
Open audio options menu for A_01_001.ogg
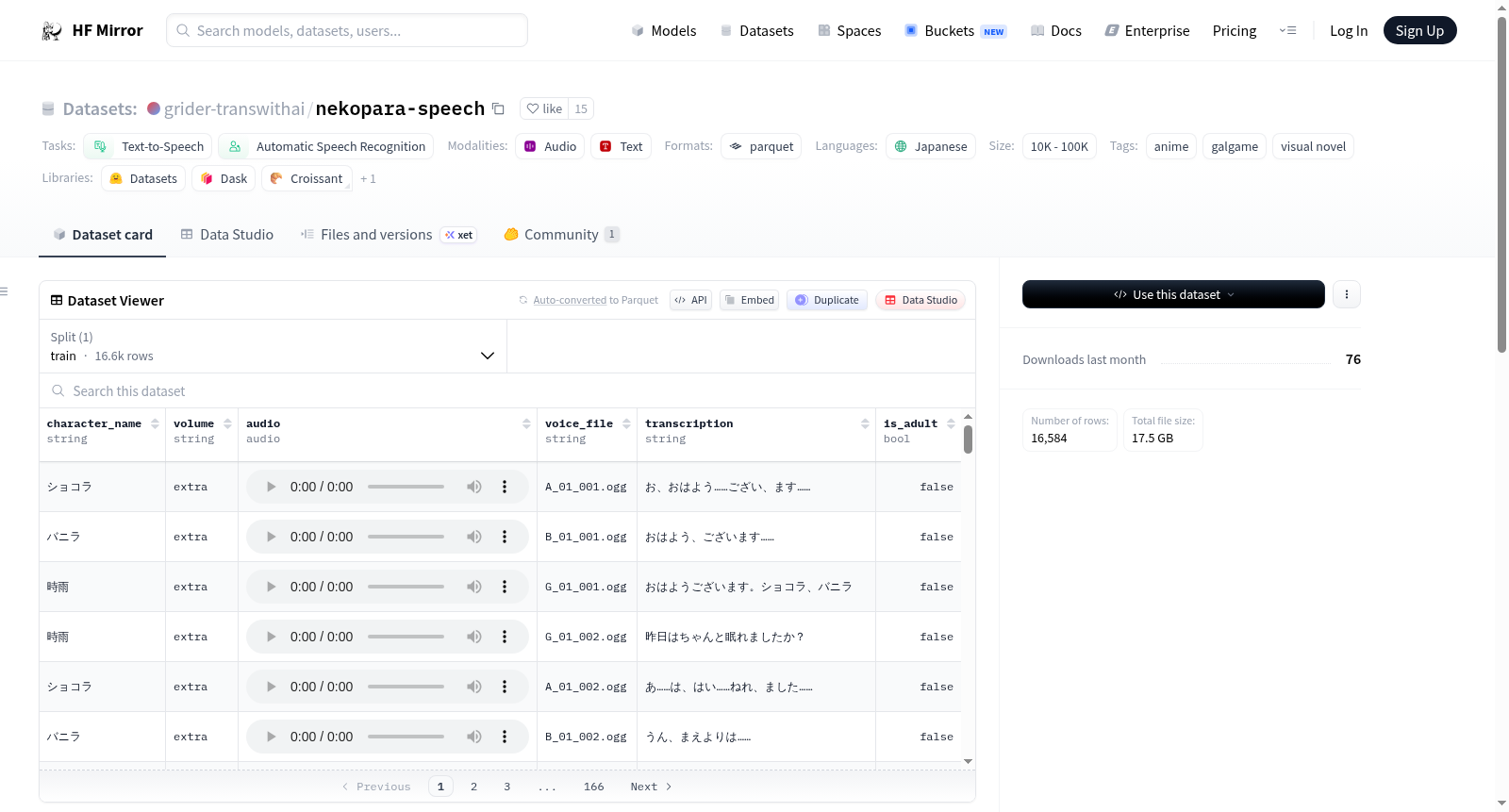505,487
